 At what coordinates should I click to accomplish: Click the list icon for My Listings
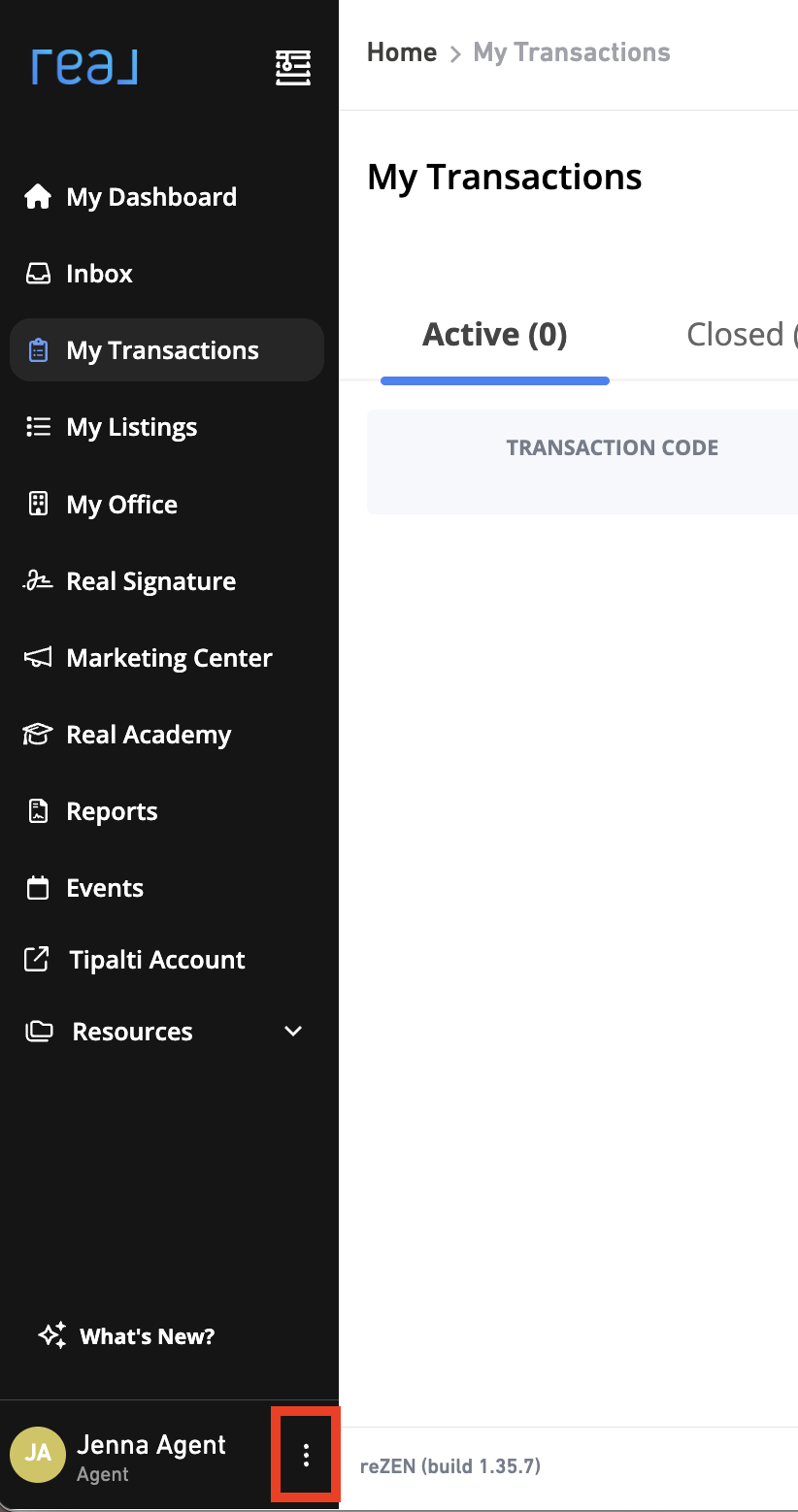click(38, 427)
